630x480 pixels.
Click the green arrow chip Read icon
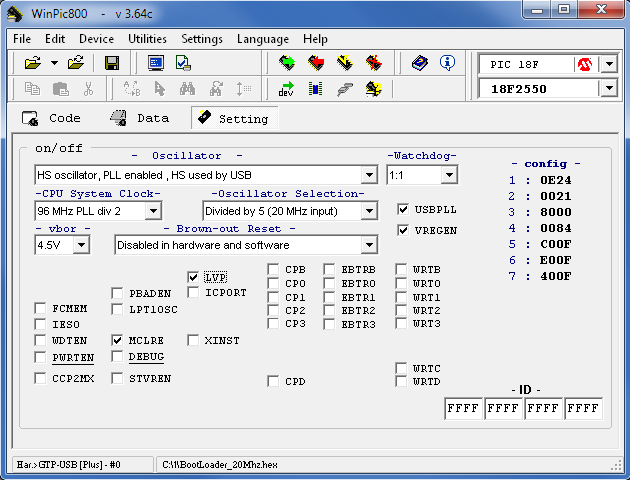click(x=287, y=63)
